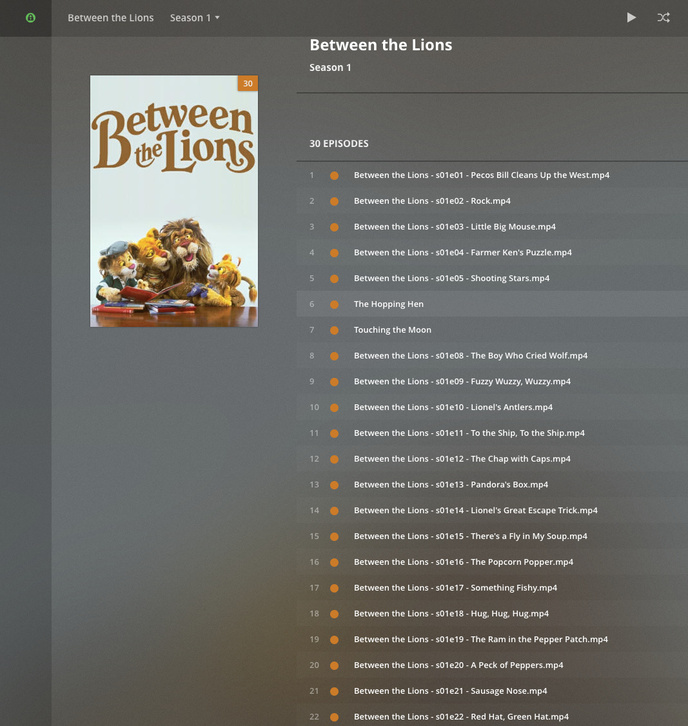
Task: Open s01e08 The Boy Who Cried Wolf.mp4
Action: [470, 356]
